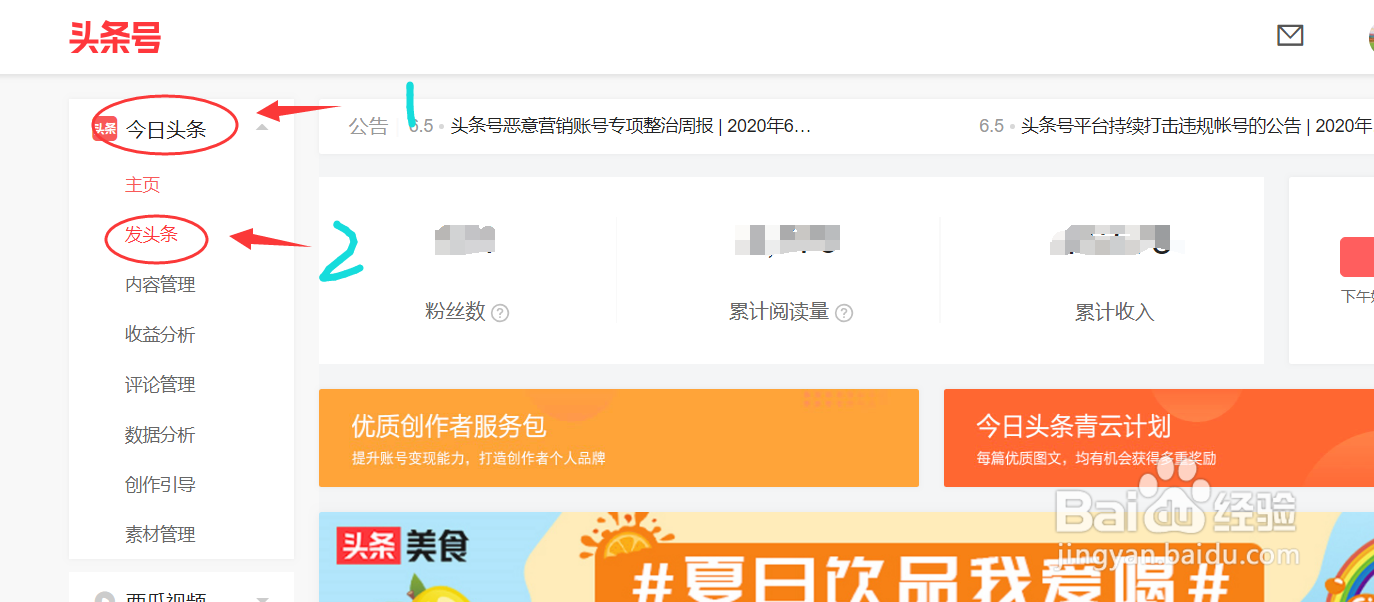Expand the 西瓜视频 section arrow
This screenshot has width=1374, height=602.
pos(262,598)
